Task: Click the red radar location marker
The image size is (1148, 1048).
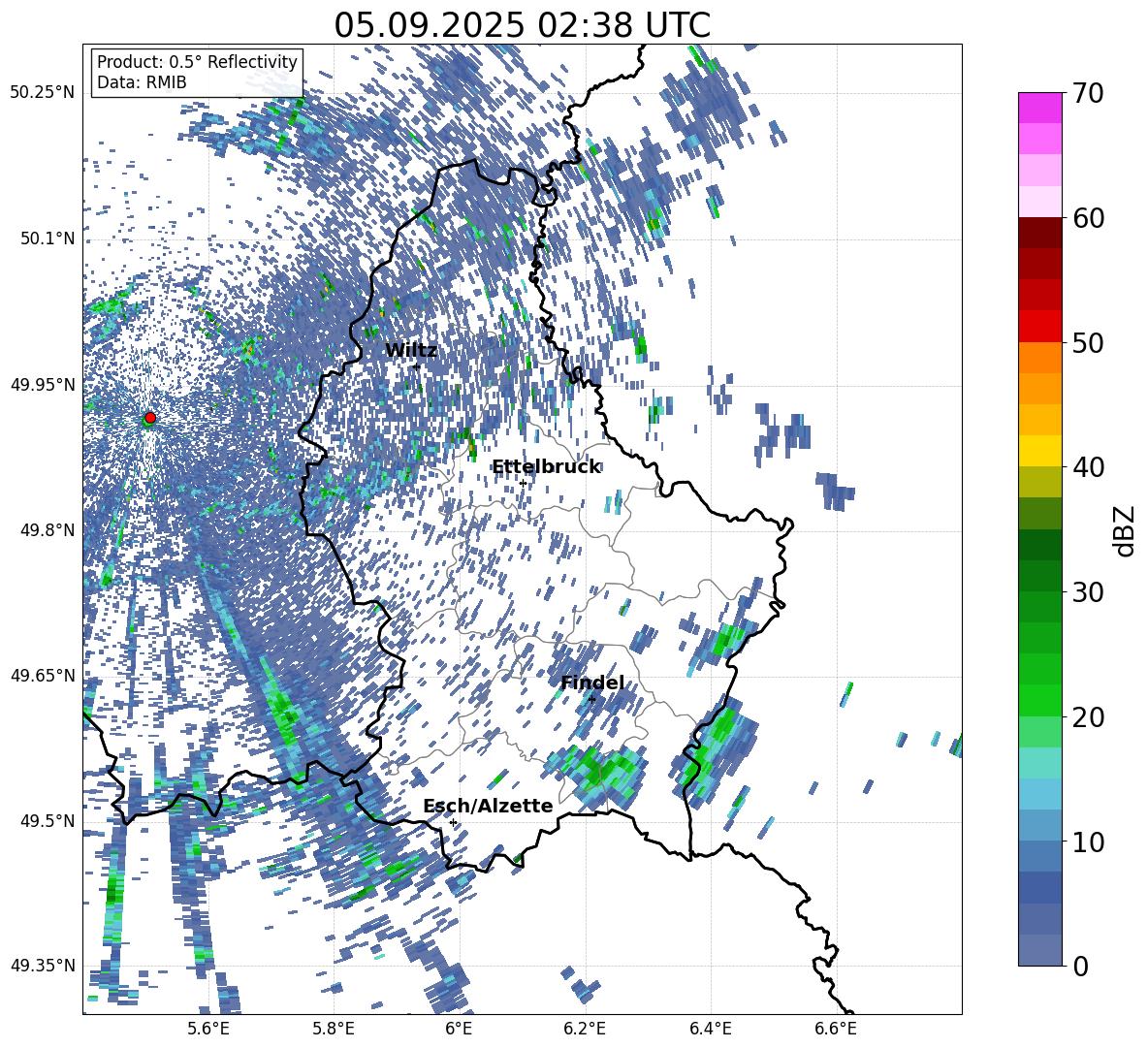Action: click(x=150, y=417)
